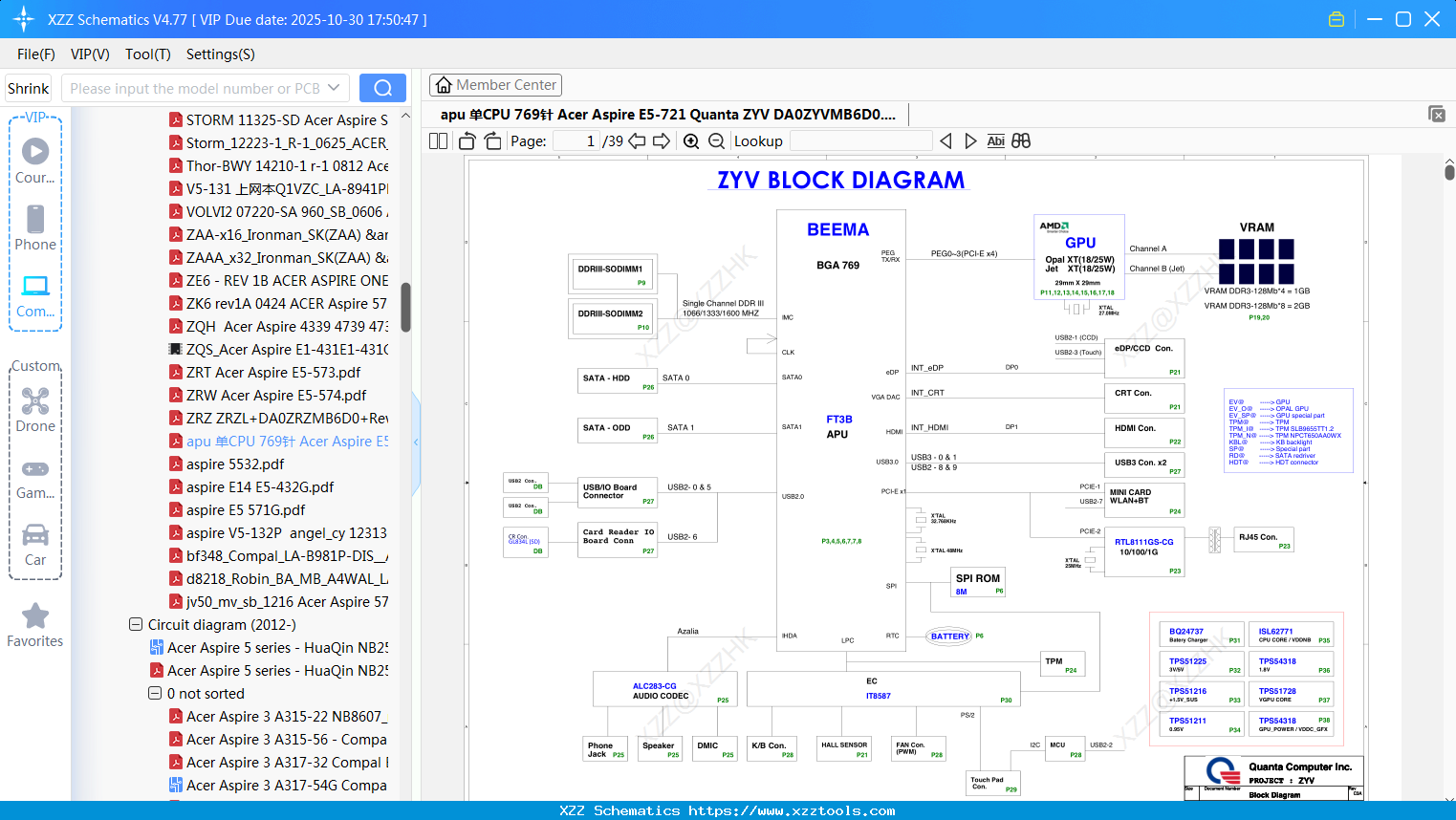Open Storm_12223-1_R-1_0625_ACER file
The height and width of the screenshot is (820, 1456).
coord(278,143)
